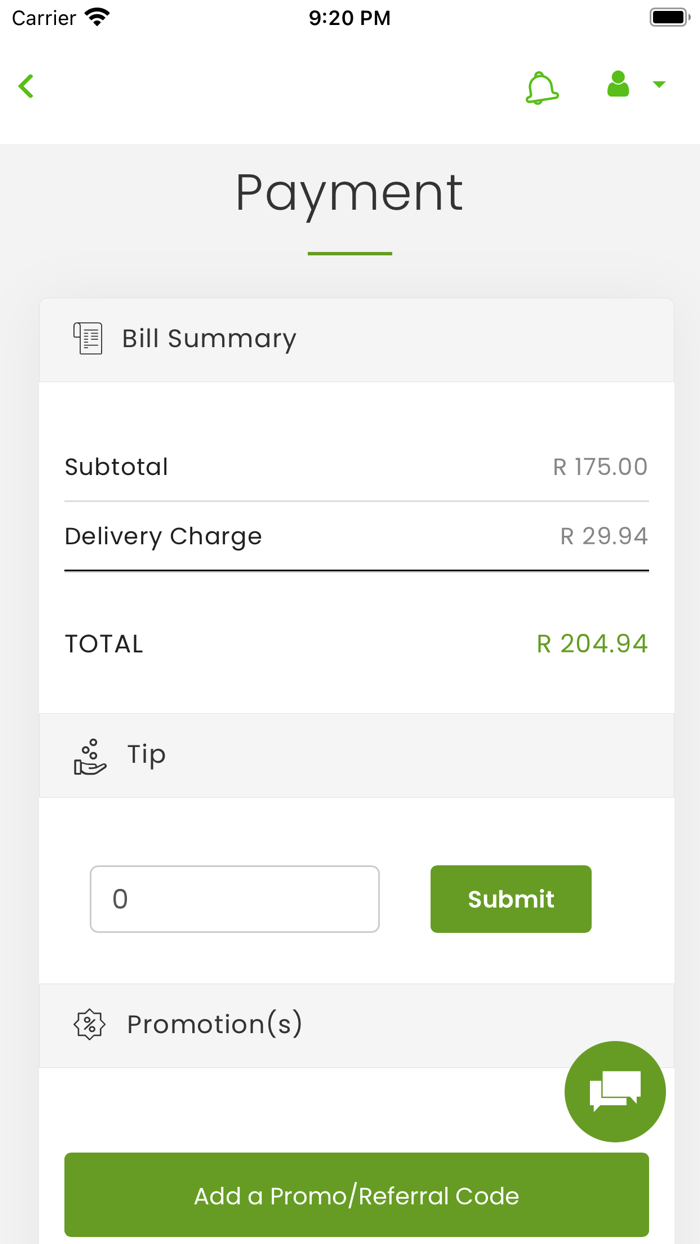
Task: Click the Delivery Charge row
Action: click(357, 536)
